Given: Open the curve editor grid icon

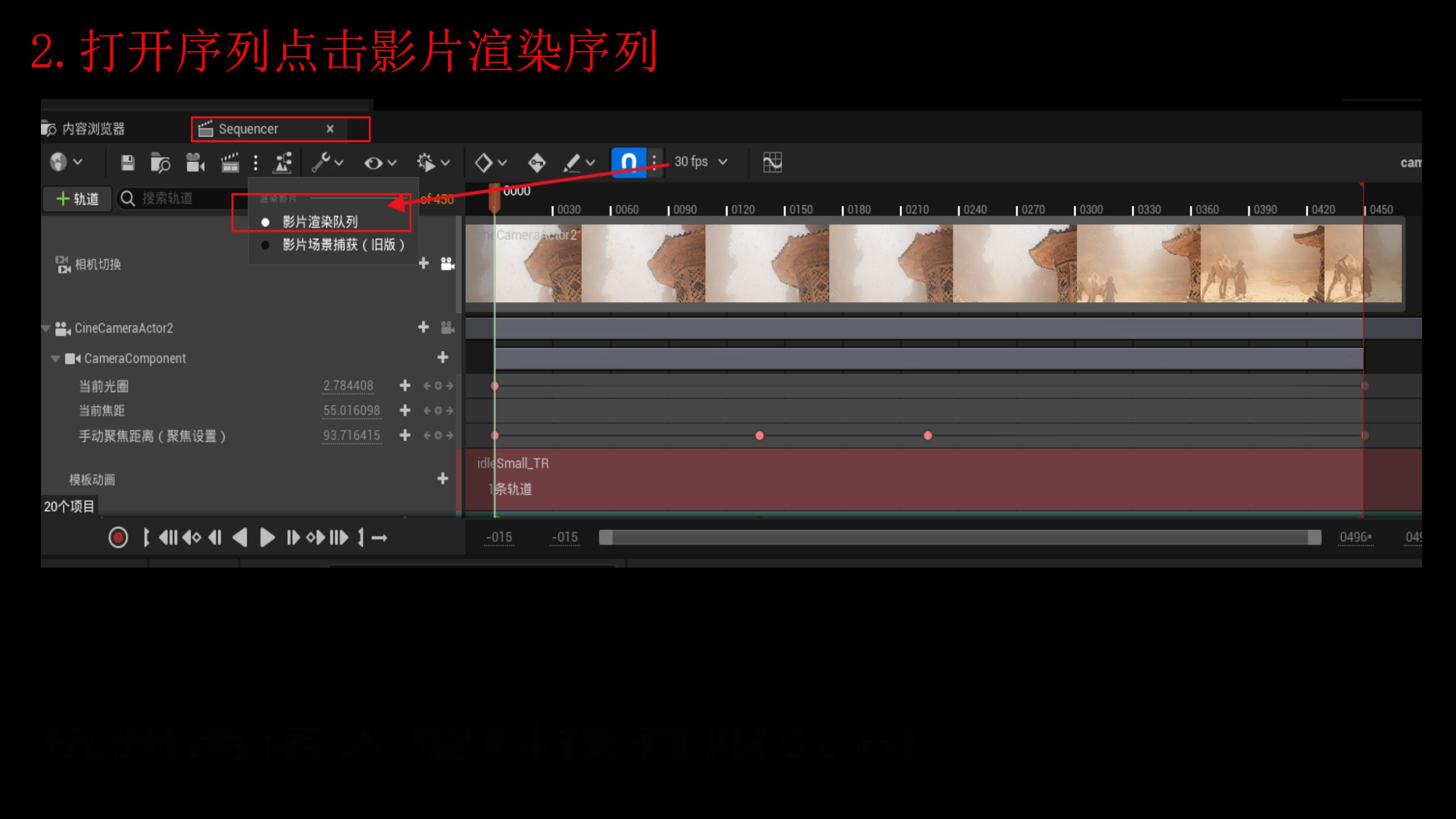Looking at the screenshot, I should click(x=772, y=163).
